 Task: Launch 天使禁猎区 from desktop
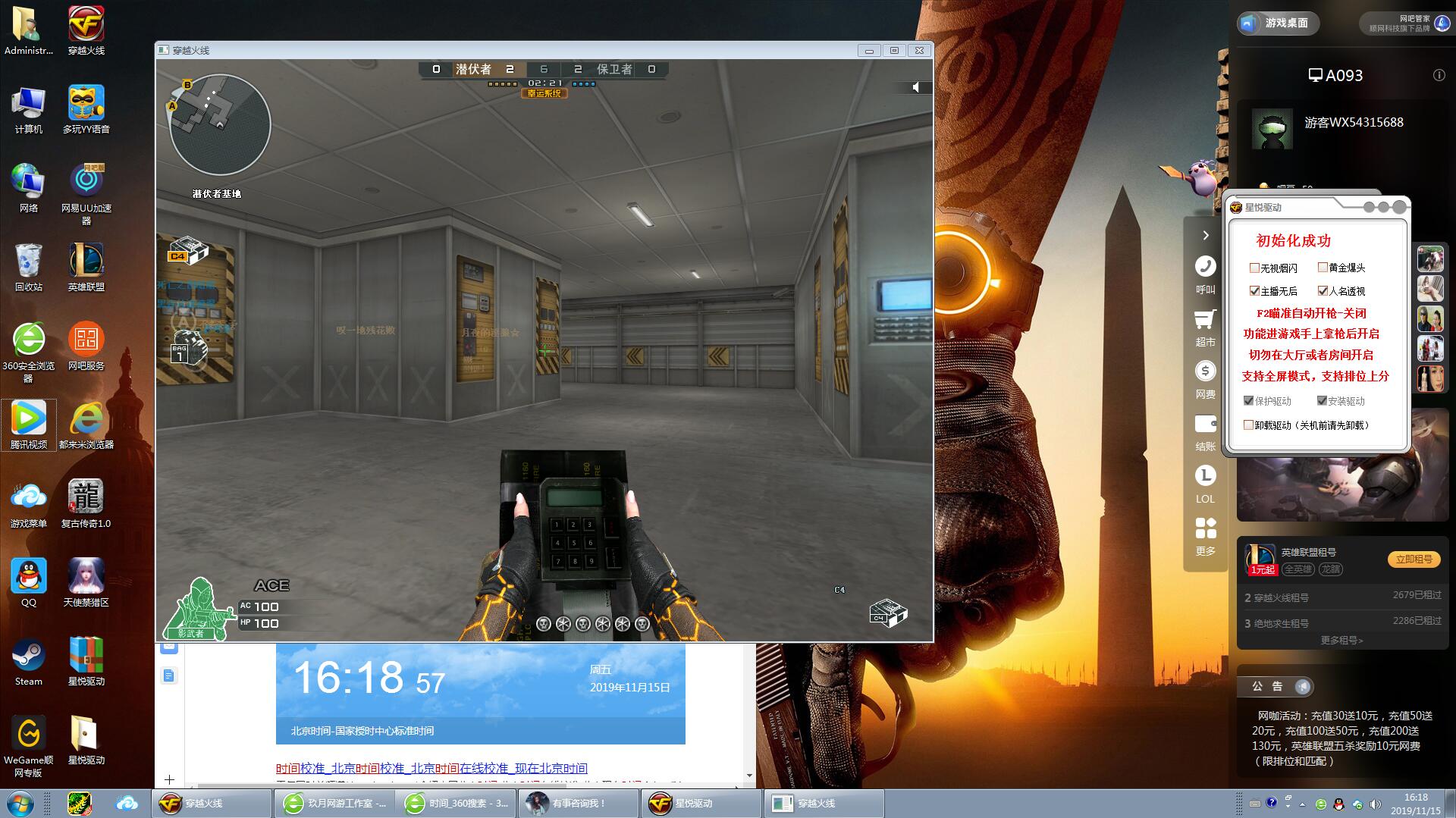tap(86, 584)
